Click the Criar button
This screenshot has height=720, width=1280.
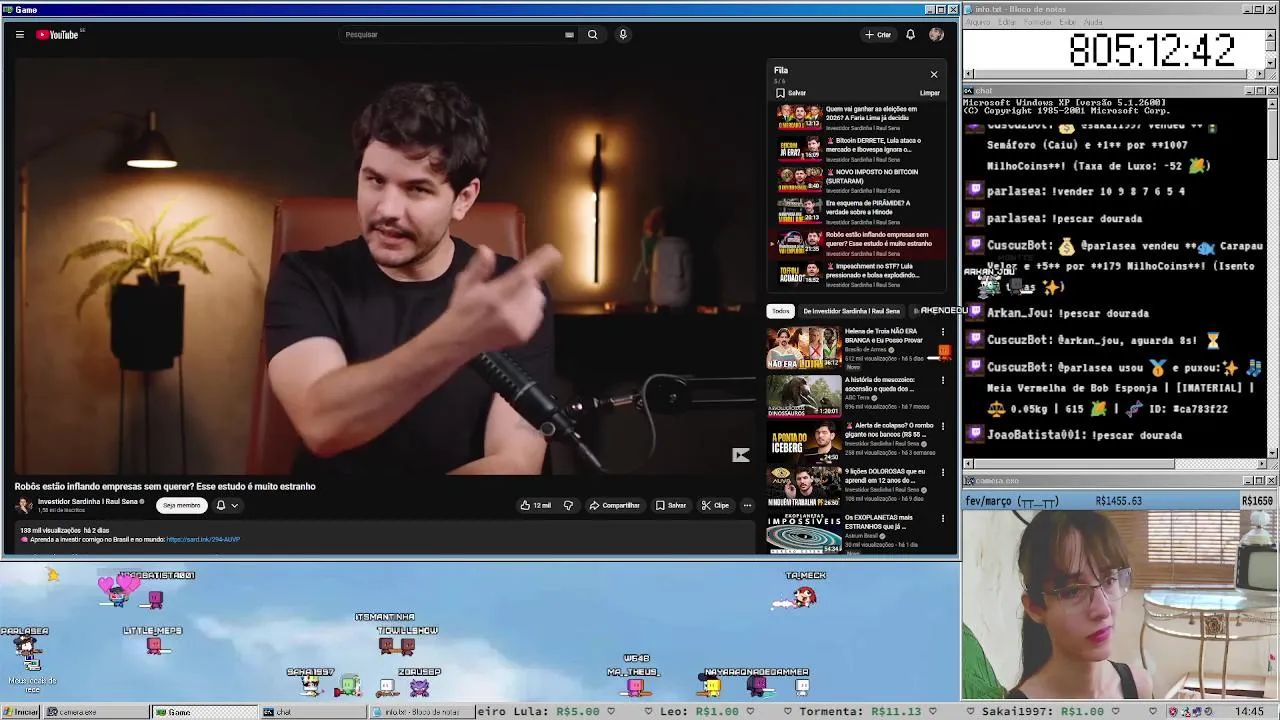click(878, 34)
